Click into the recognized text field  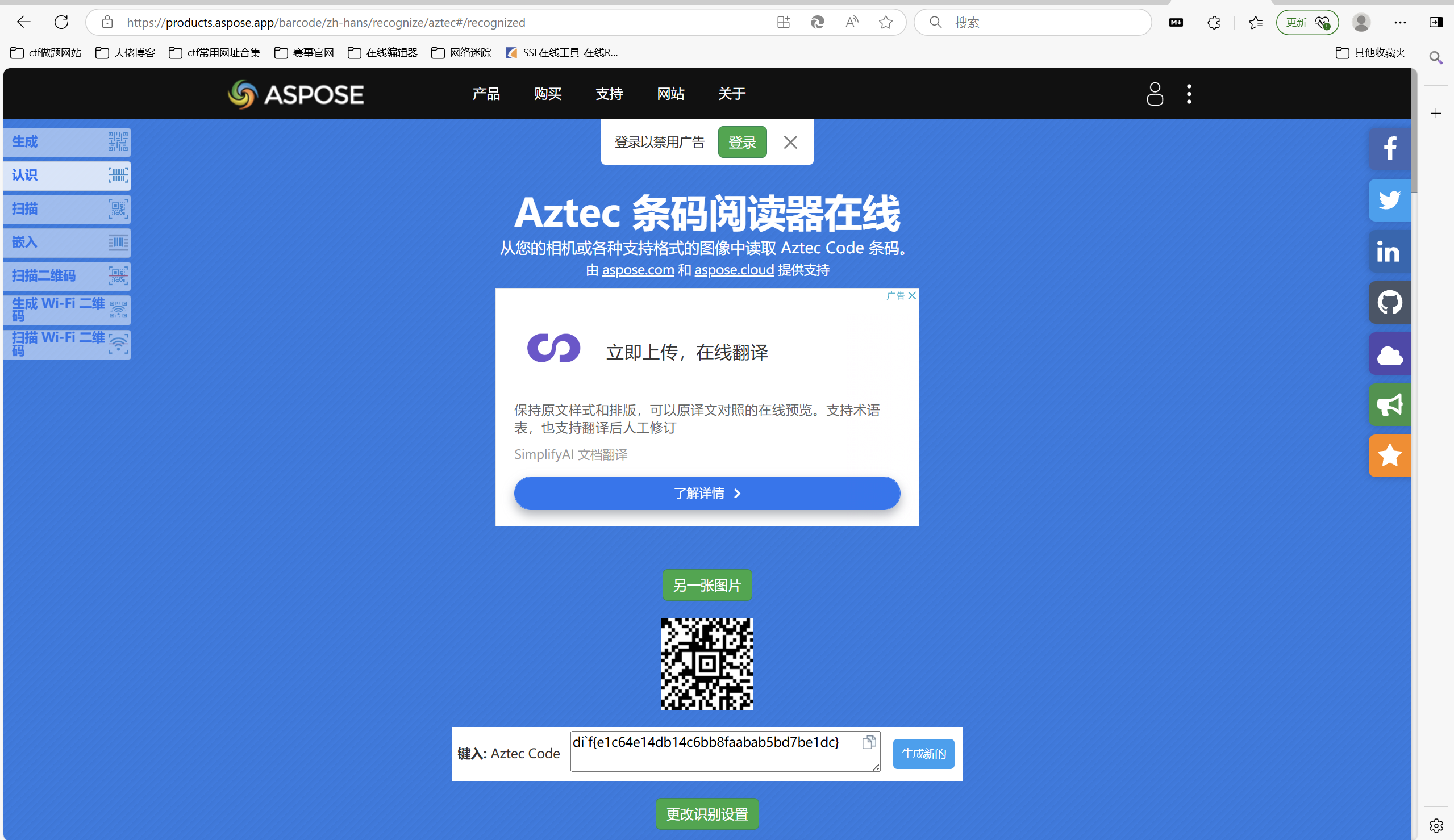[725, 751]
